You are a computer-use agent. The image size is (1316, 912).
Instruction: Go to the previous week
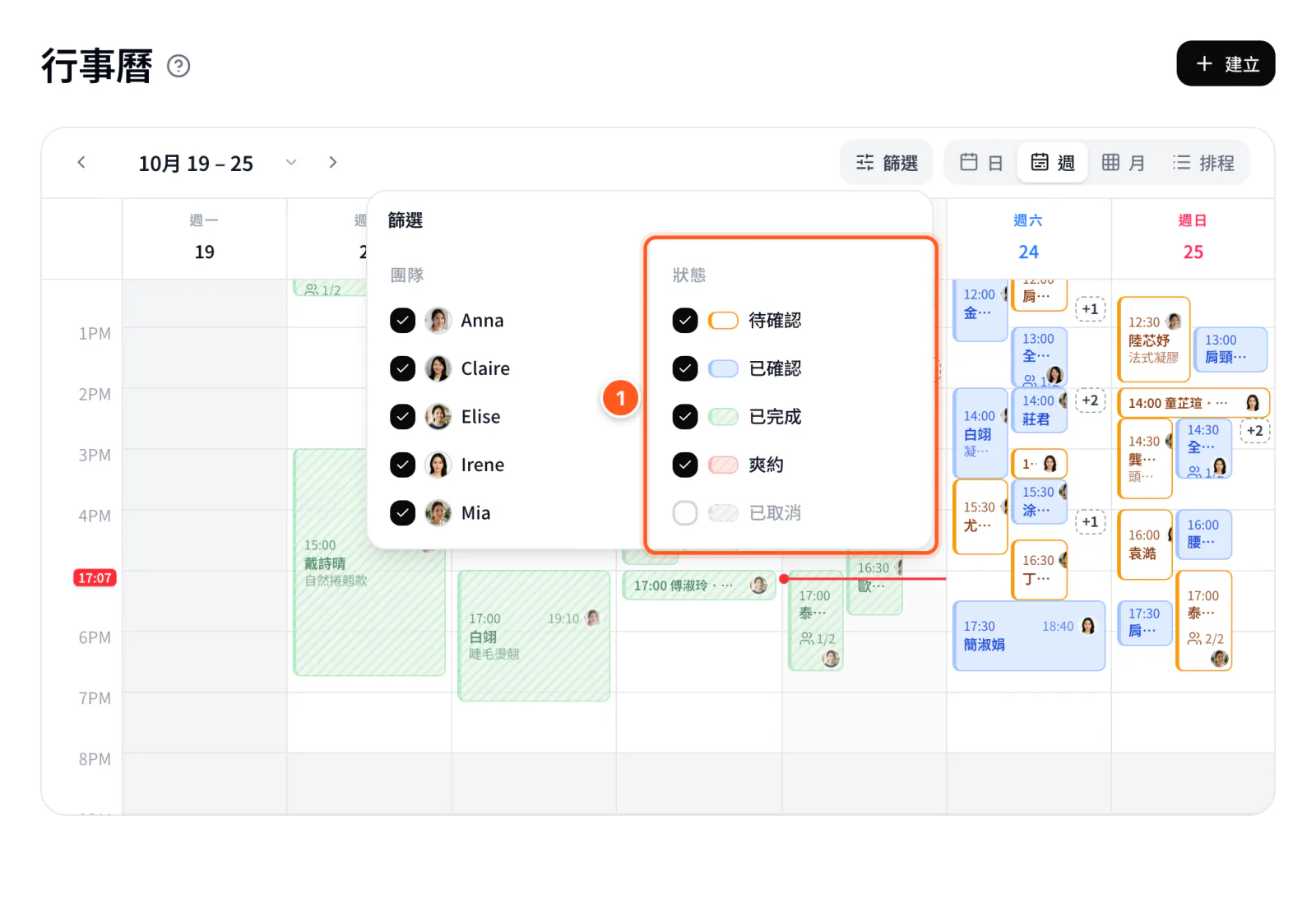point(81,162)
